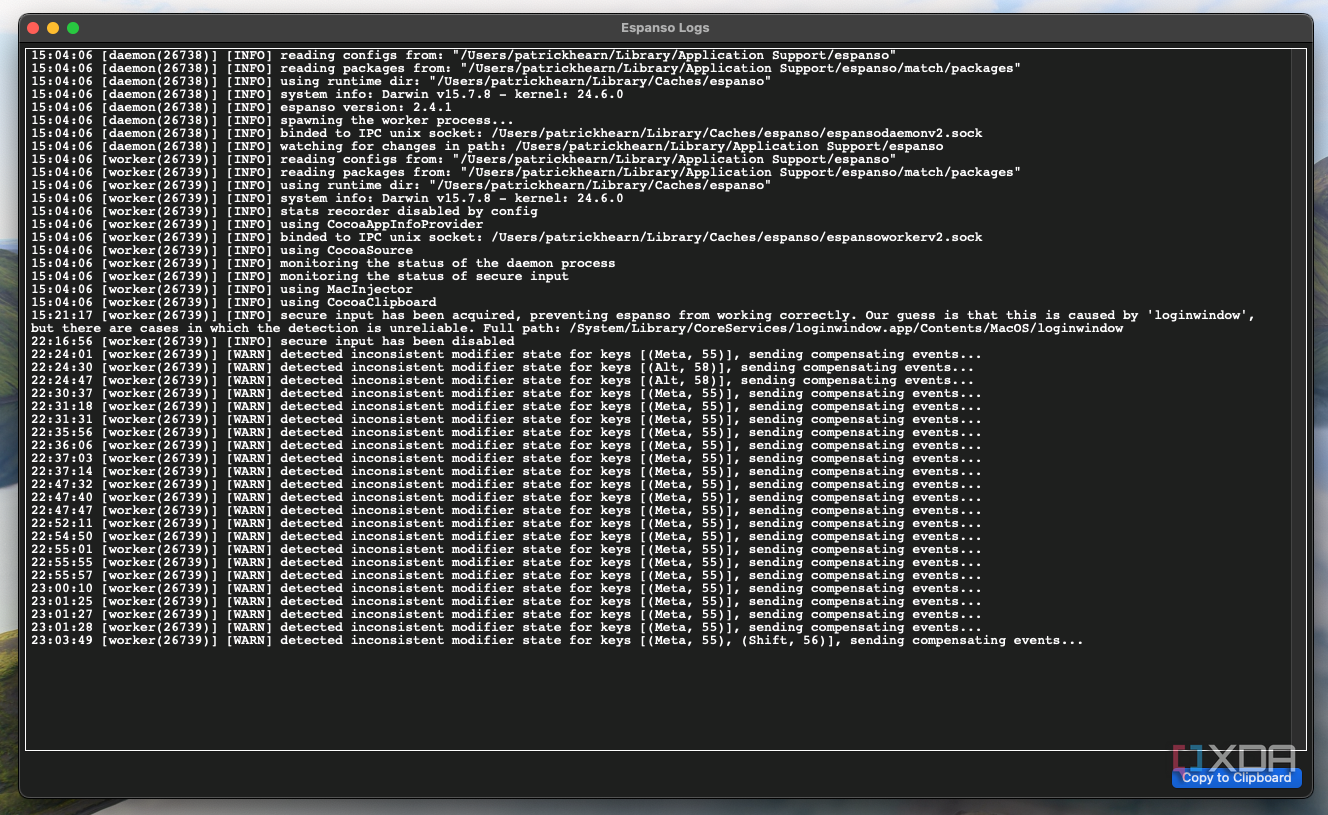Click the 22:36:06 warning log line
This screenshot has width=1328, height=815.
pyautogui.click(x=507, y=445)
